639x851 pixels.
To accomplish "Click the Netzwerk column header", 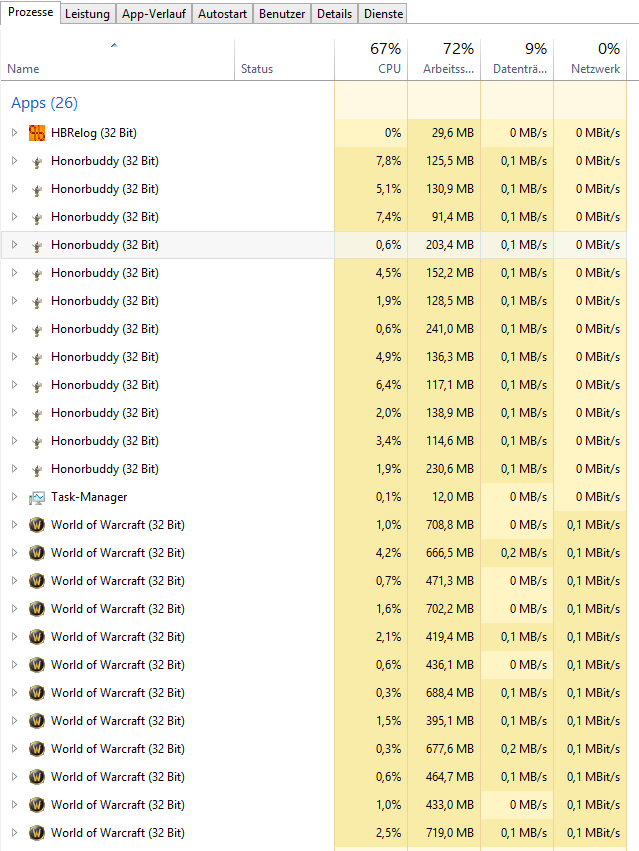I will 596,60.
